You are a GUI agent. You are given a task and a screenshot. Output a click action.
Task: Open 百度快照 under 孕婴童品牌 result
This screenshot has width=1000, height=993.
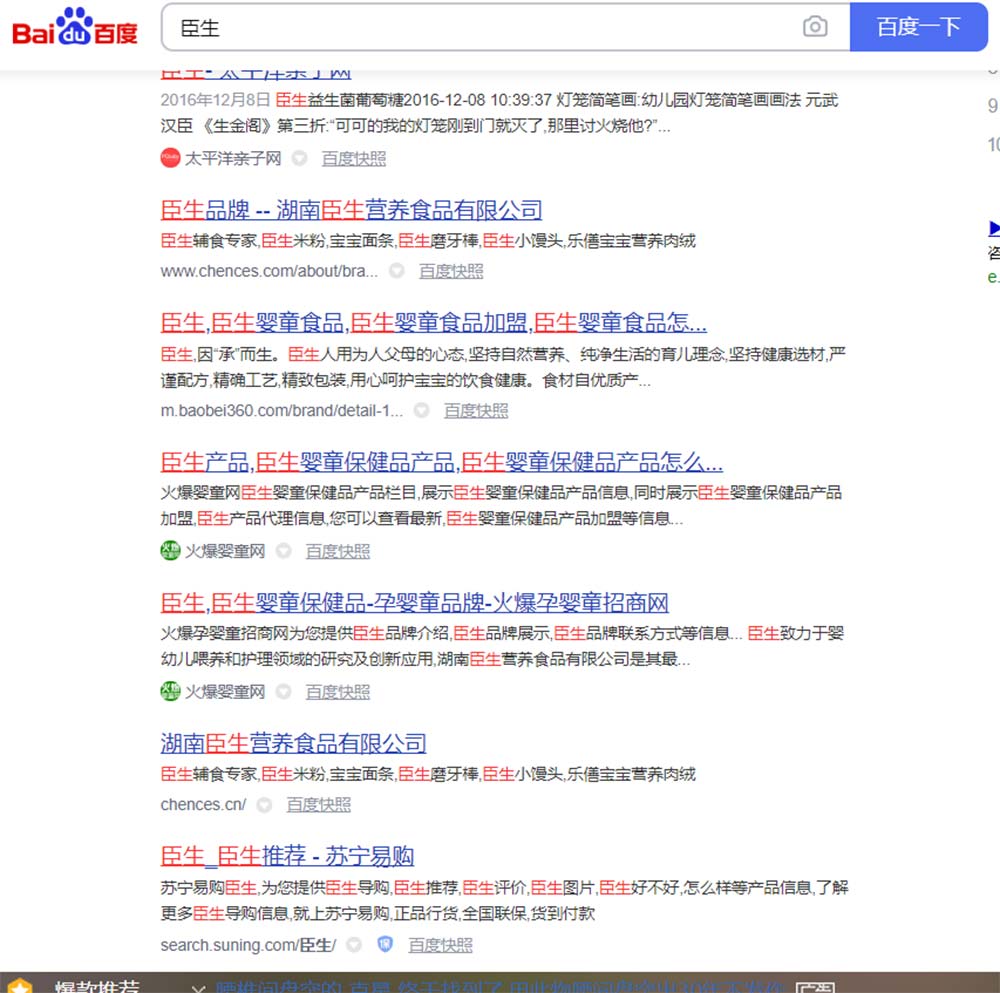click(338, 692)
